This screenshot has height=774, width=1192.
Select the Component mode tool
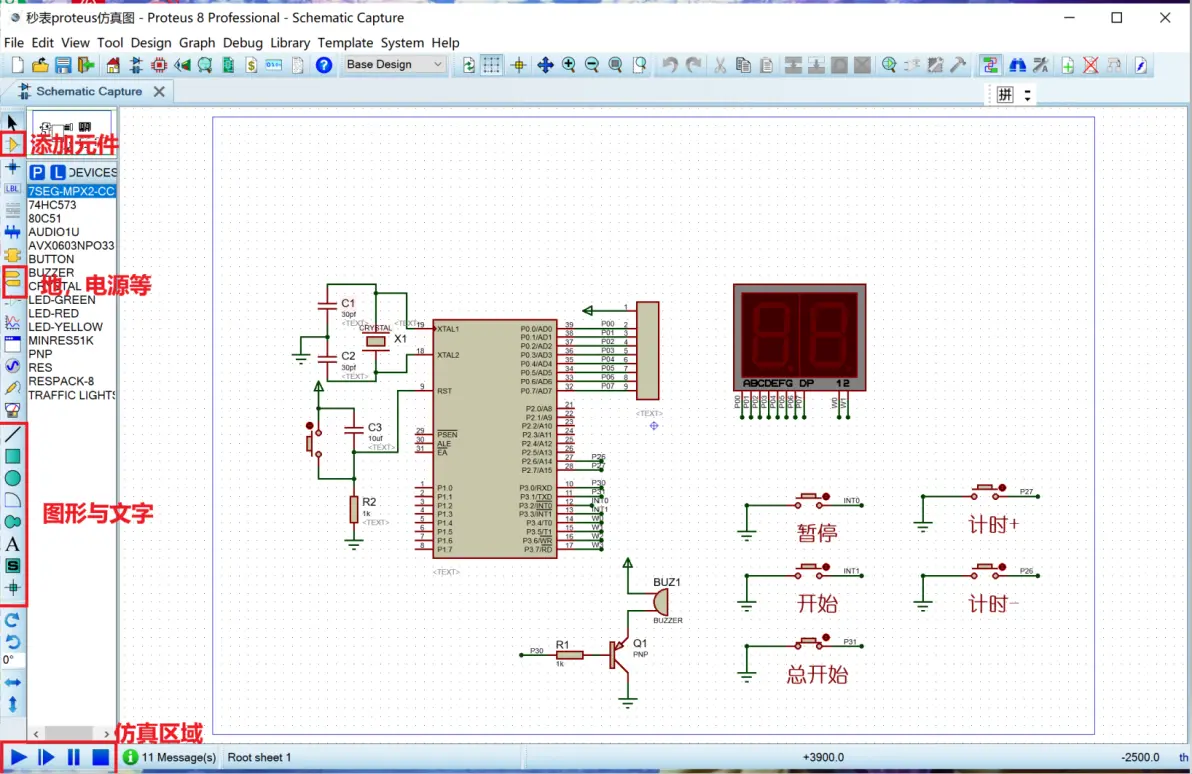pyautogui.click(x=13, y=144)
